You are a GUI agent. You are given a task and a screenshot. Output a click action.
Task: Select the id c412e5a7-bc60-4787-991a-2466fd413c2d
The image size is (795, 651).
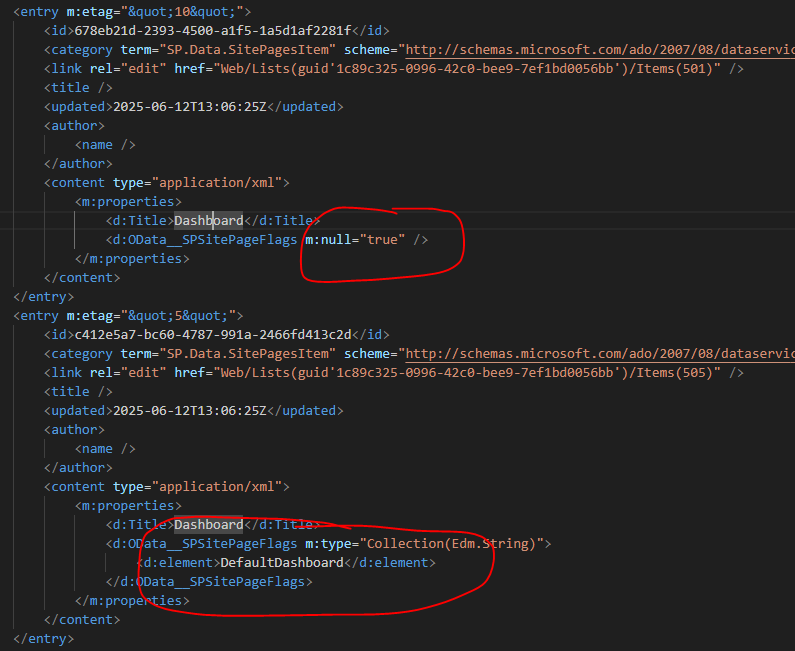[x=212, y=335]
